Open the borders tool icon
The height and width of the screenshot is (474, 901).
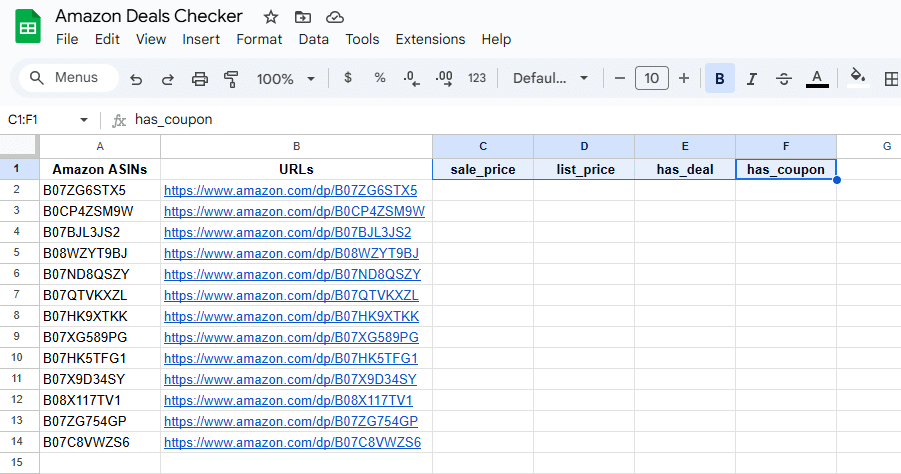pos(891,78)
